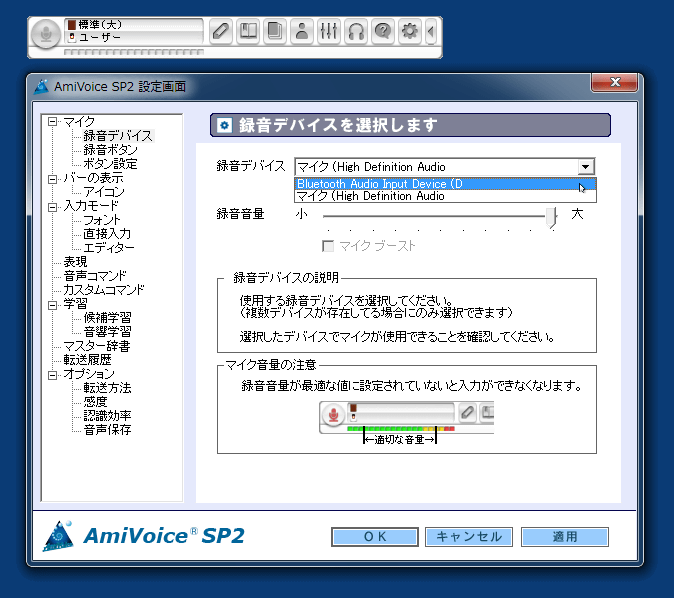The width and height of the screenshot is (674, 598).
Task: Click the 録音音量 slider thumb
Action: tap(551, 217)
